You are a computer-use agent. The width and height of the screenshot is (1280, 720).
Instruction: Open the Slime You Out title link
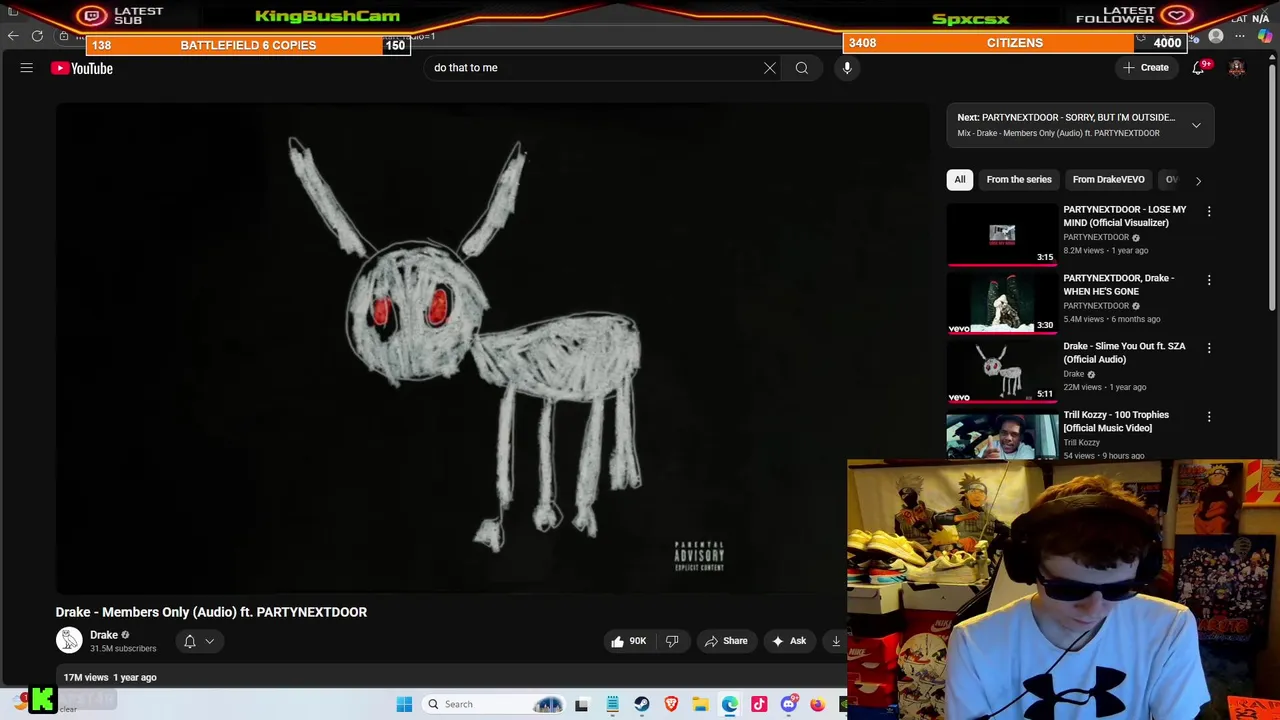tap(1124, 353)
